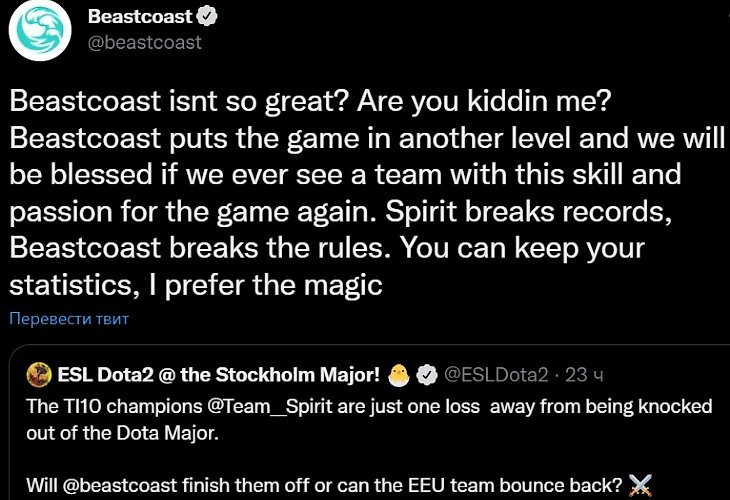Click the chick emoji after Stockholm Major
Screen dimensions: 730x500
(399, 375)
